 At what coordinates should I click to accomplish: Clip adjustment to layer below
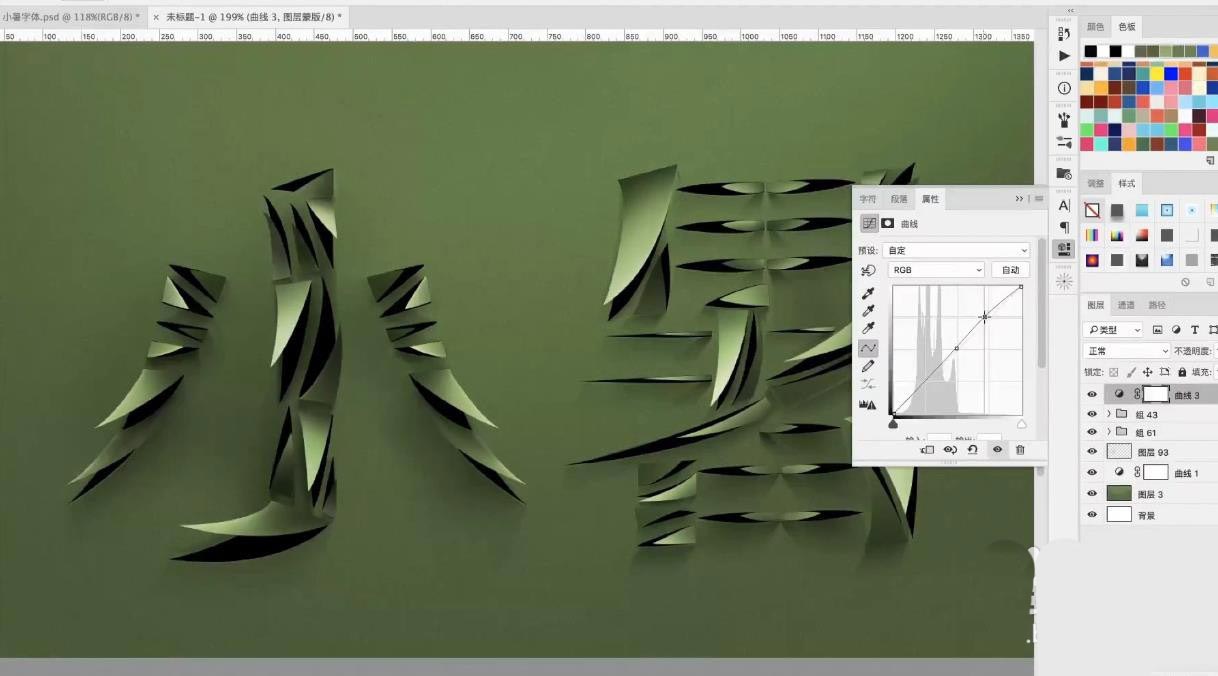click(927, 450)
